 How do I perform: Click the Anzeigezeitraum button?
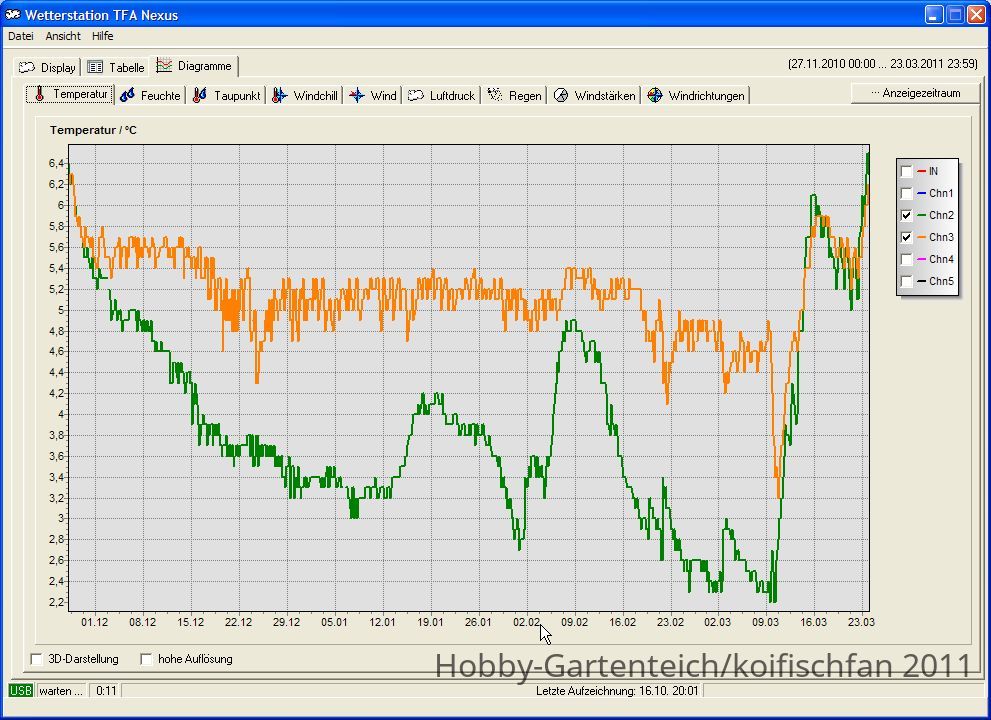[x=915, y=93]
